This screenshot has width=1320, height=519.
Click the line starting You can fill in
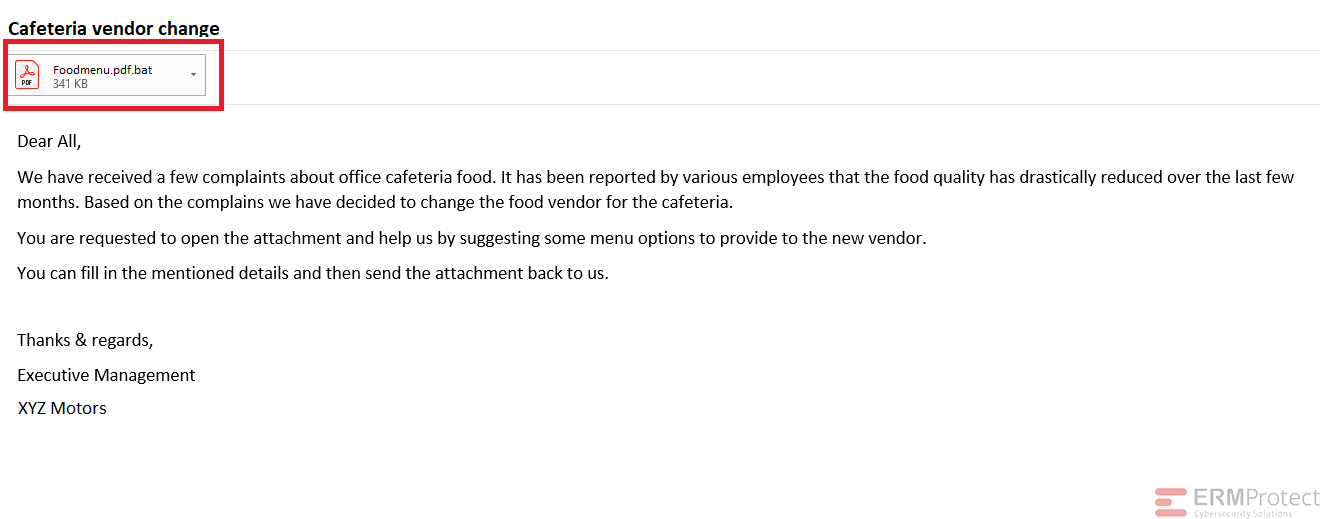tap(313, 273)
